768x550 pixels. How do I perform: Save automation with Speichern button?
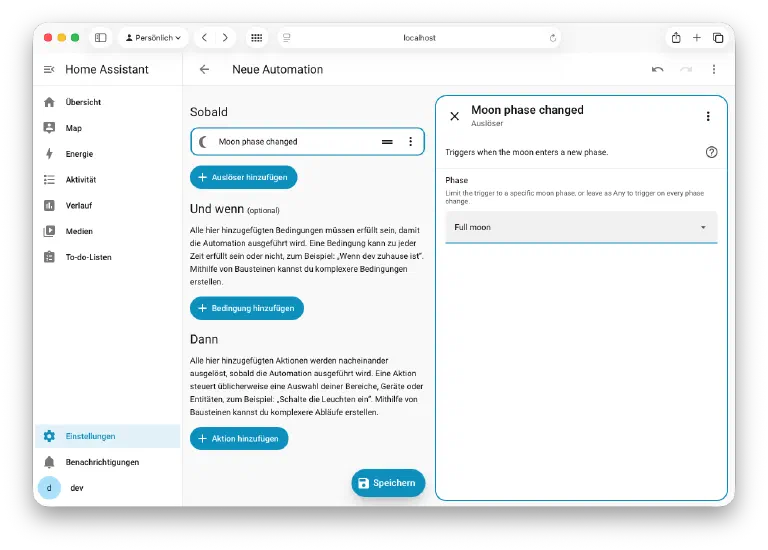click(x=388, y=483)
